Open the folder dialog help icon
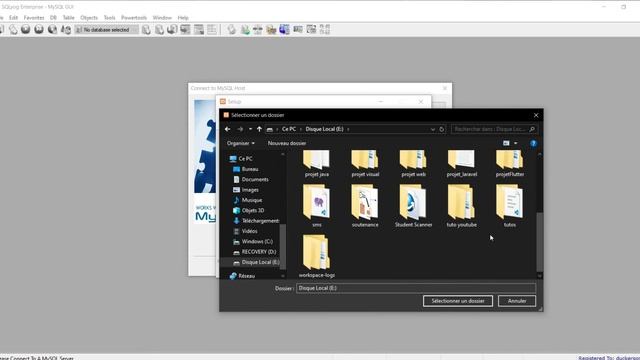This screenshot has width=640, height=360. tap(533, 143)
